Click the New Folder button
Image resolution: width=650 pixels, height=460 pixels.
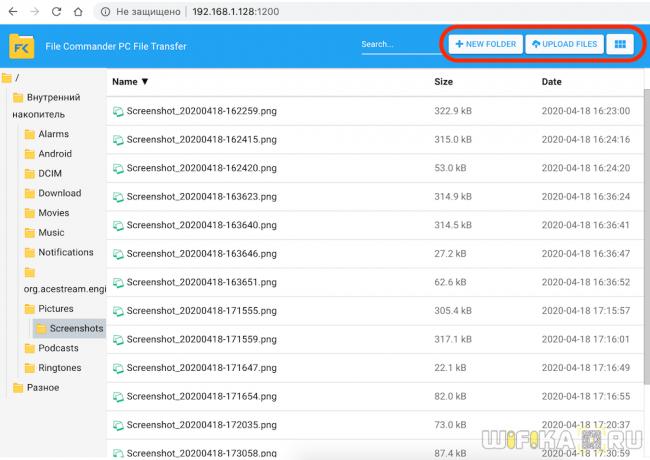click(x=484, y=45)
